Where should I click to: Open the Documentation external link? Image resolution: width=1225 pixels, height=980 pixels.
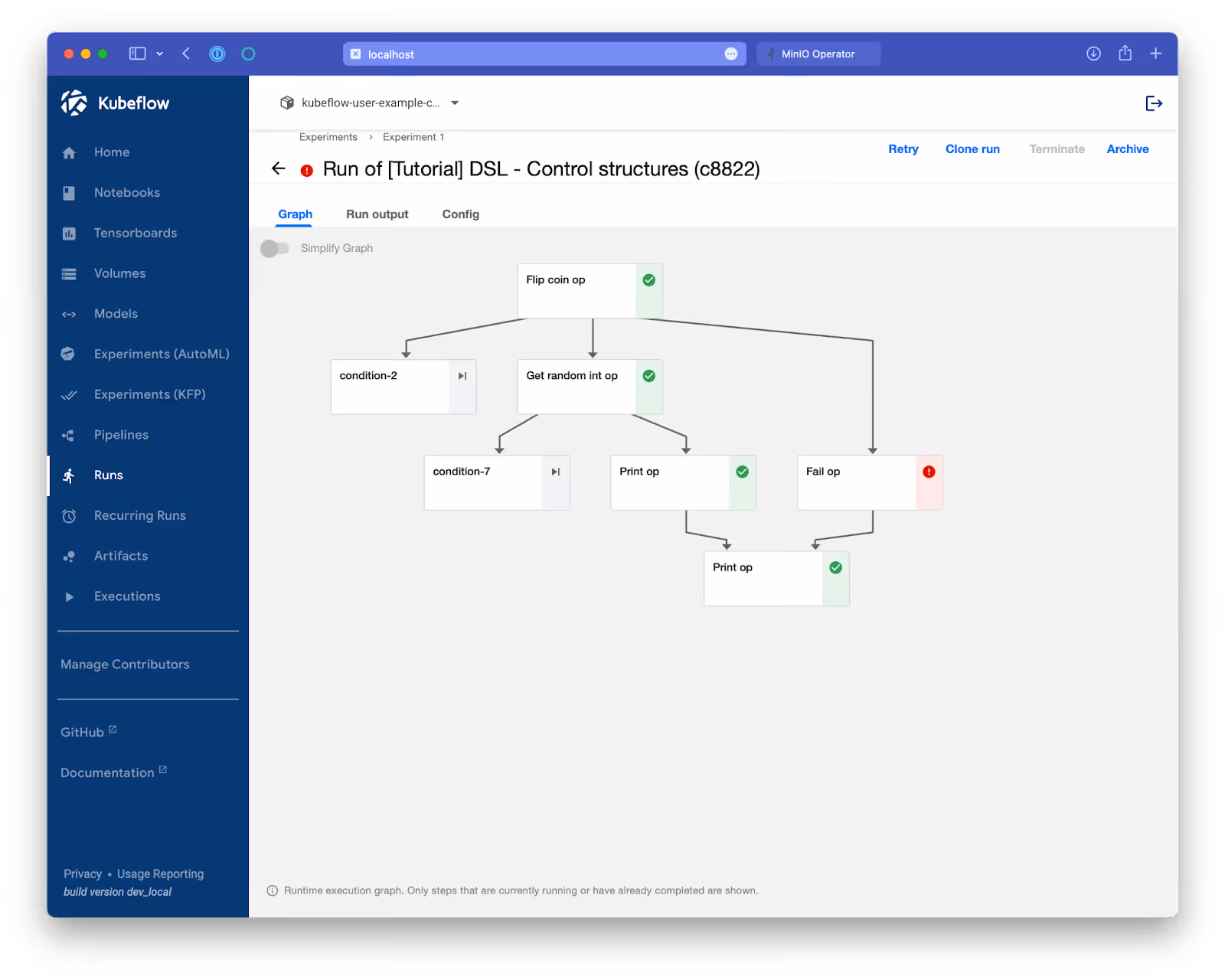113,773
